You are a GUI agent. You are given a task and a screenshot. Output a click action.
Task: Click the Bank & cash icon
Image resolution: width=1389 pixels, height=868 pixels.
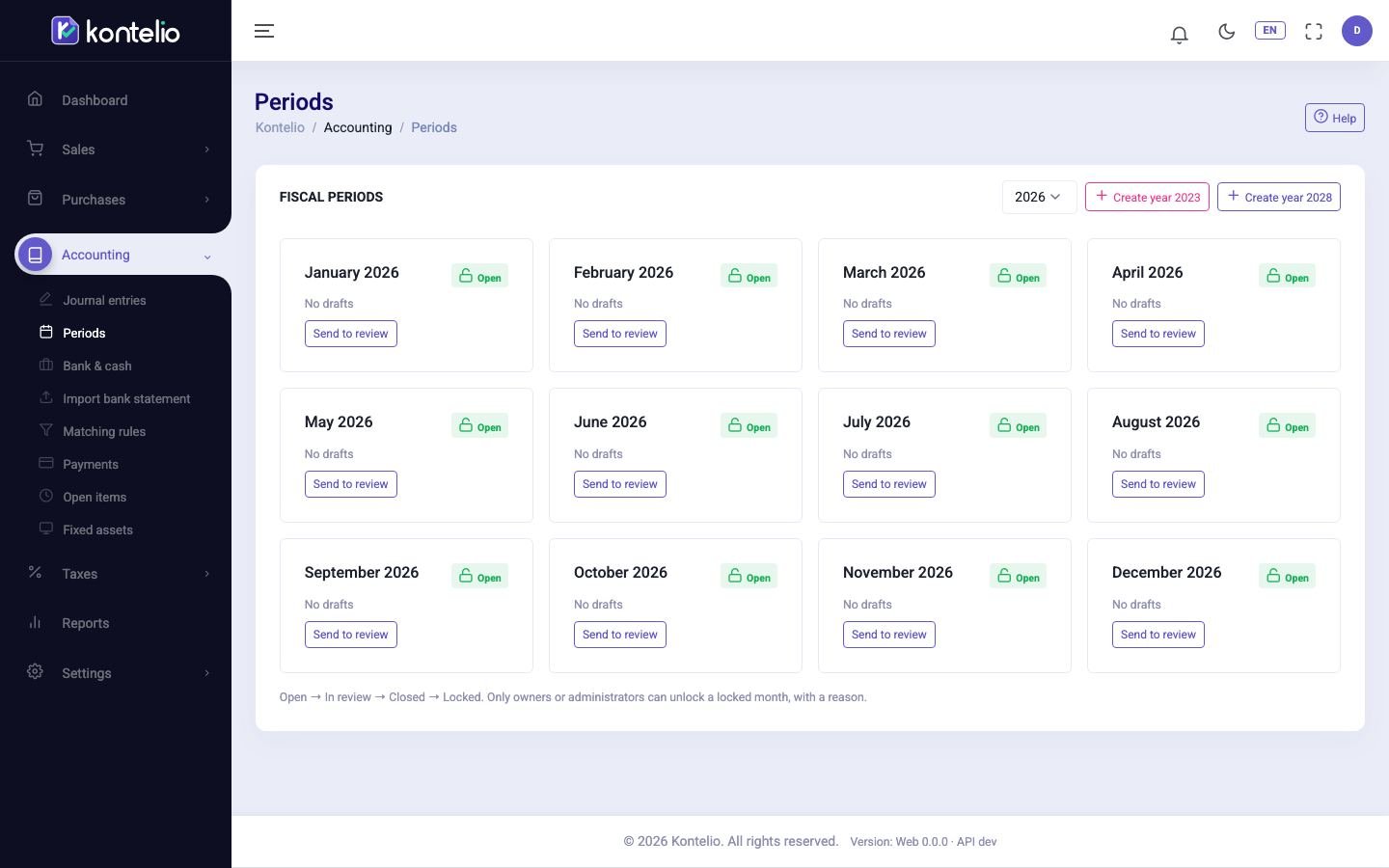(x=45, y=365)
